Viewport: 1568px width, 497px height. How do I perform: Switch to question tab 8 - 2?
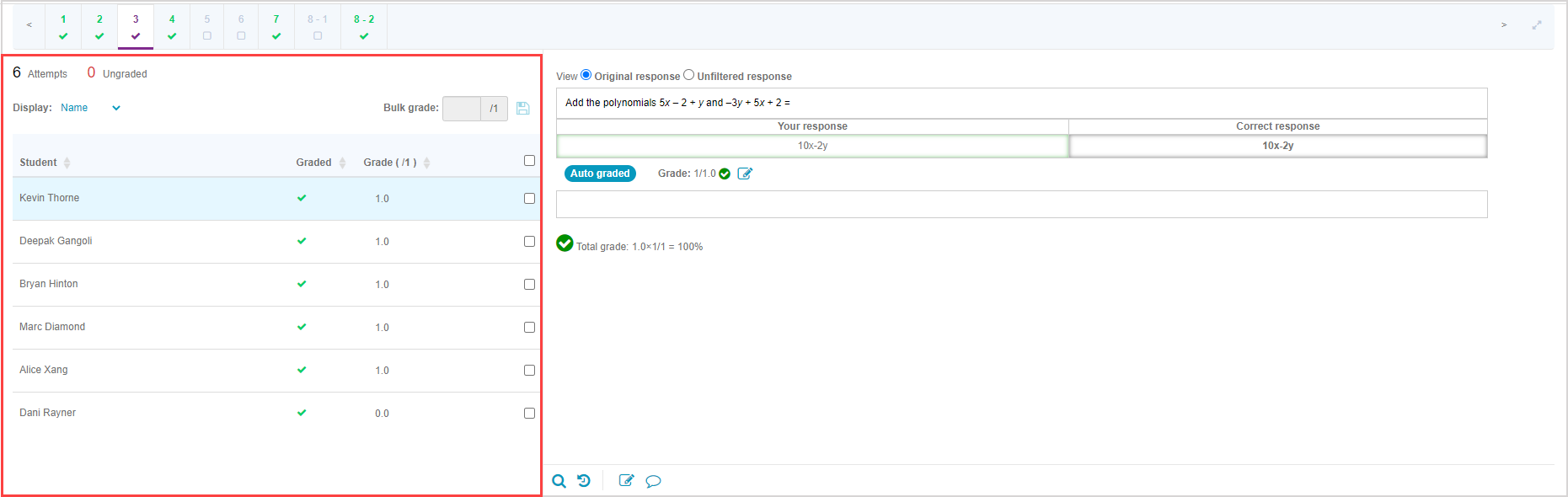[x=364, y=27]
